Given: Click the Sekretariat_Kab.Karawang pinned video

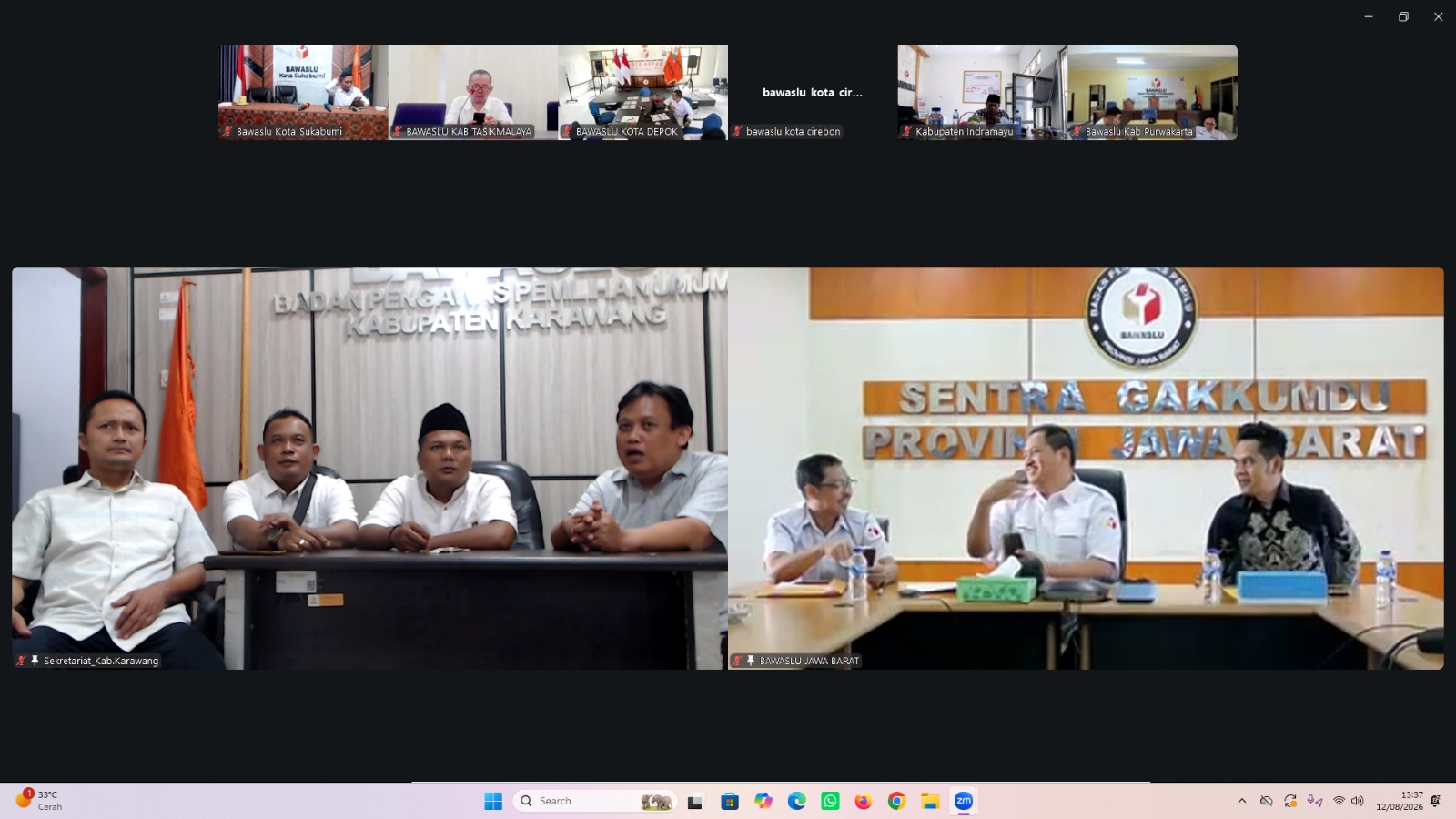Looking at the screenshot, I should [369, 468].
